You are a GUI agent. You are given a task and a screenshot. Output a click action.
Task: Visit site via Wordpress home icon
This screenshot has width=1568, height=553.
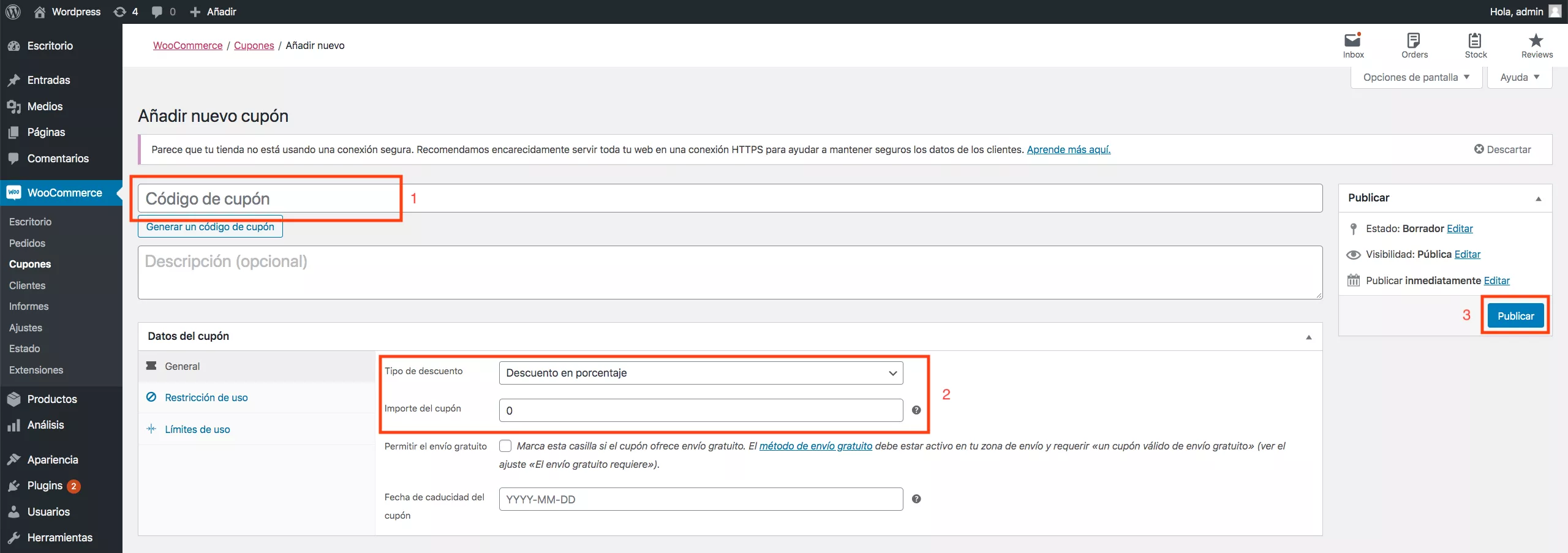(x=40, y=12)
